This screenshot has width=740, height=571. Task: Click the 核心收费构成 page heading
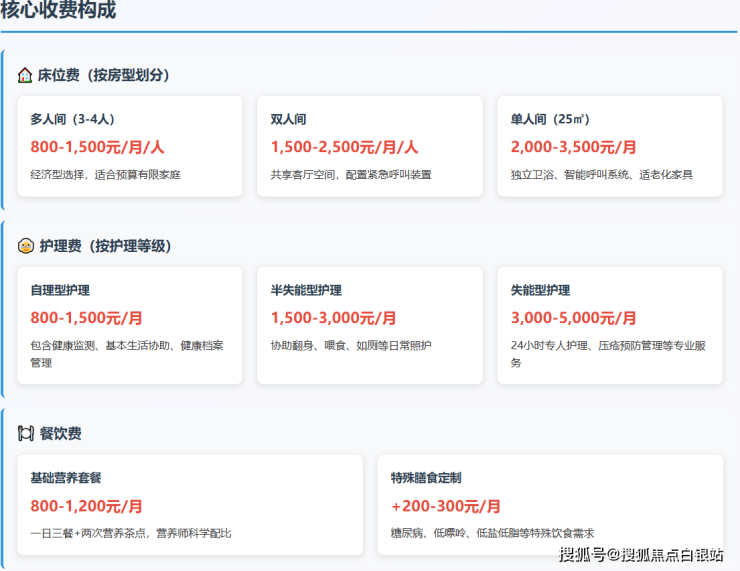(58, 11)
